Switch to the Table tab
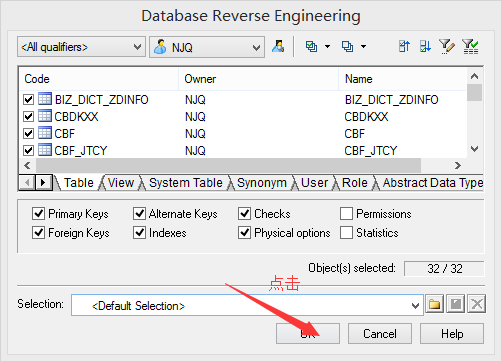Screen dimensions: 502x362 pyautogui.click(x=79, y=183)
